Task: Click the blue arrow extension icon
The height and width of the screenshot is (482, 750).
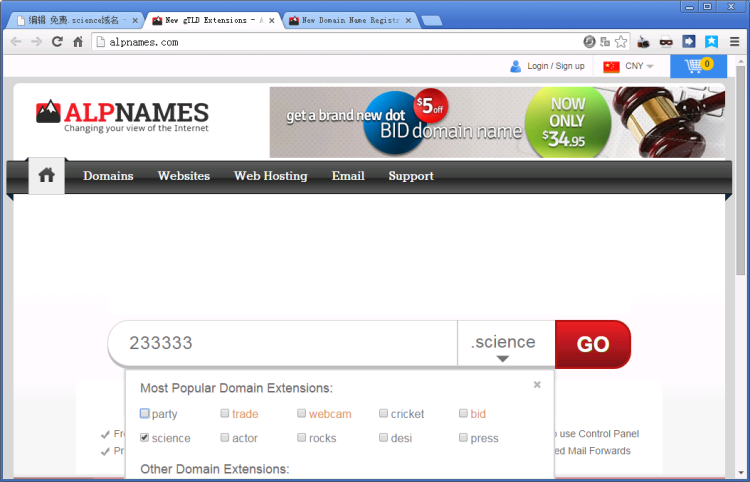Action: coord(688,41)
